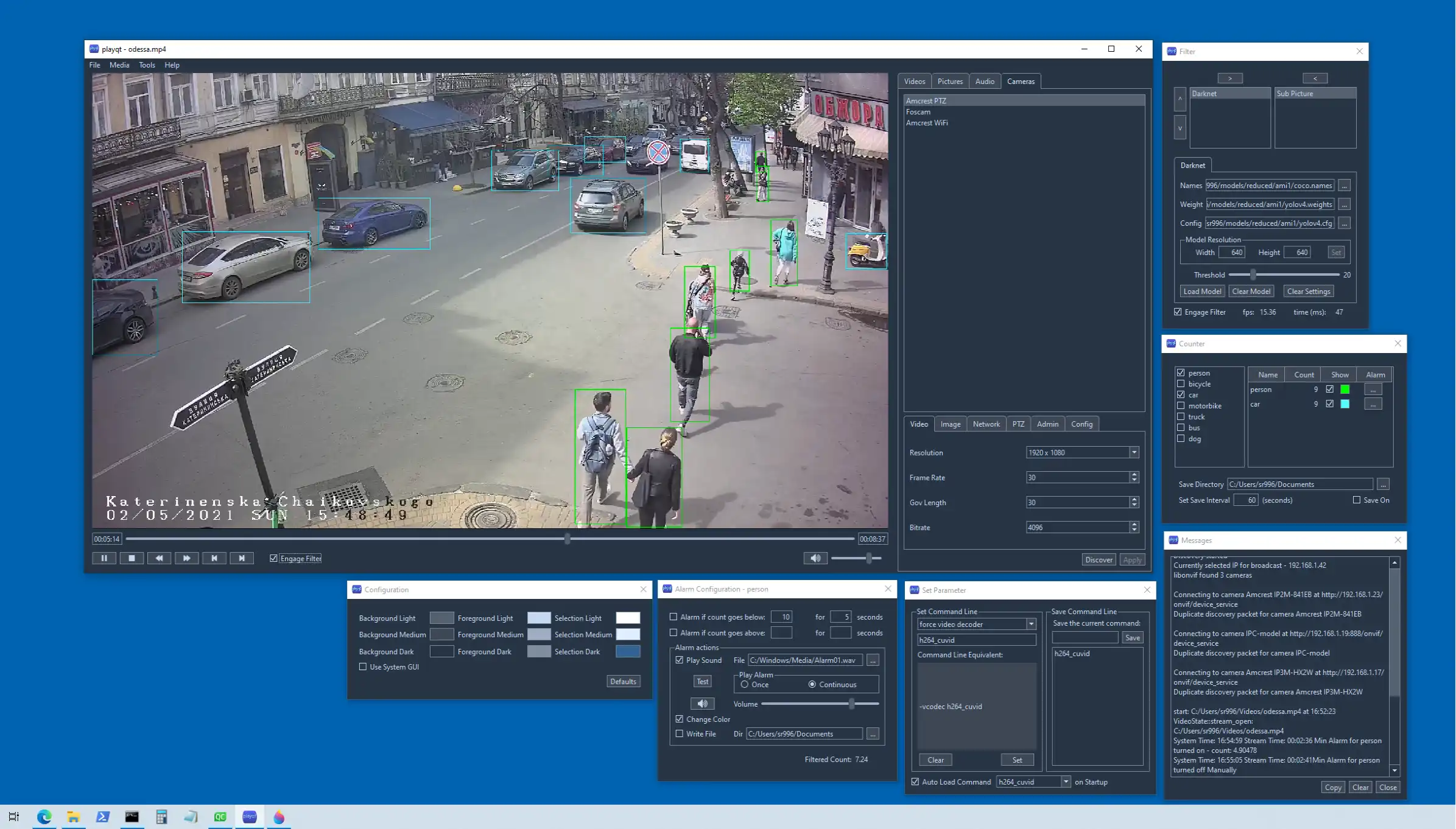Enable the bicycle checkbox in Counter
Screen dimensions: 1456x829
(1181, 384)
